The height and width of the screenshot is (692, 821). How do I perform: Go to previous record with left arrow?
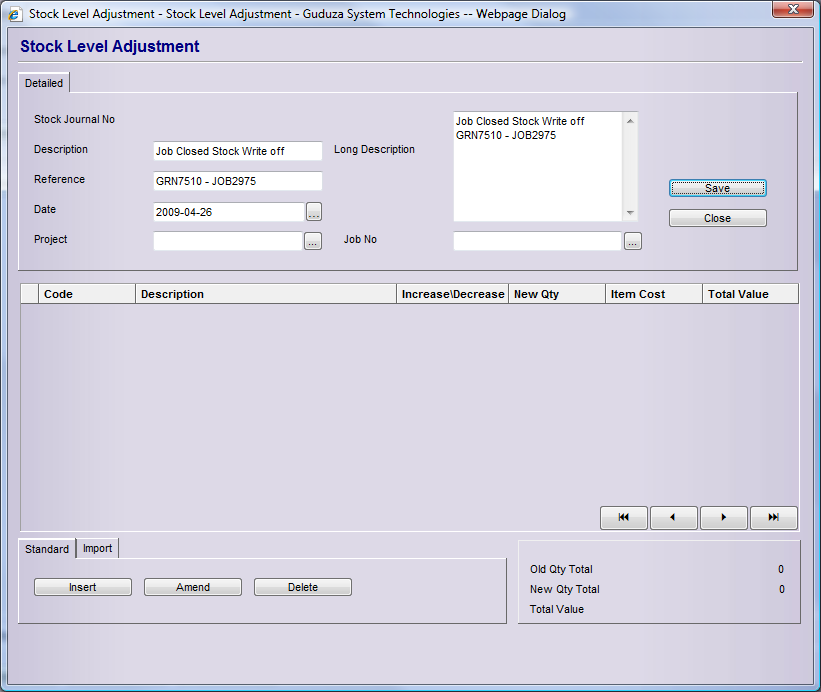tap(674, 518)
